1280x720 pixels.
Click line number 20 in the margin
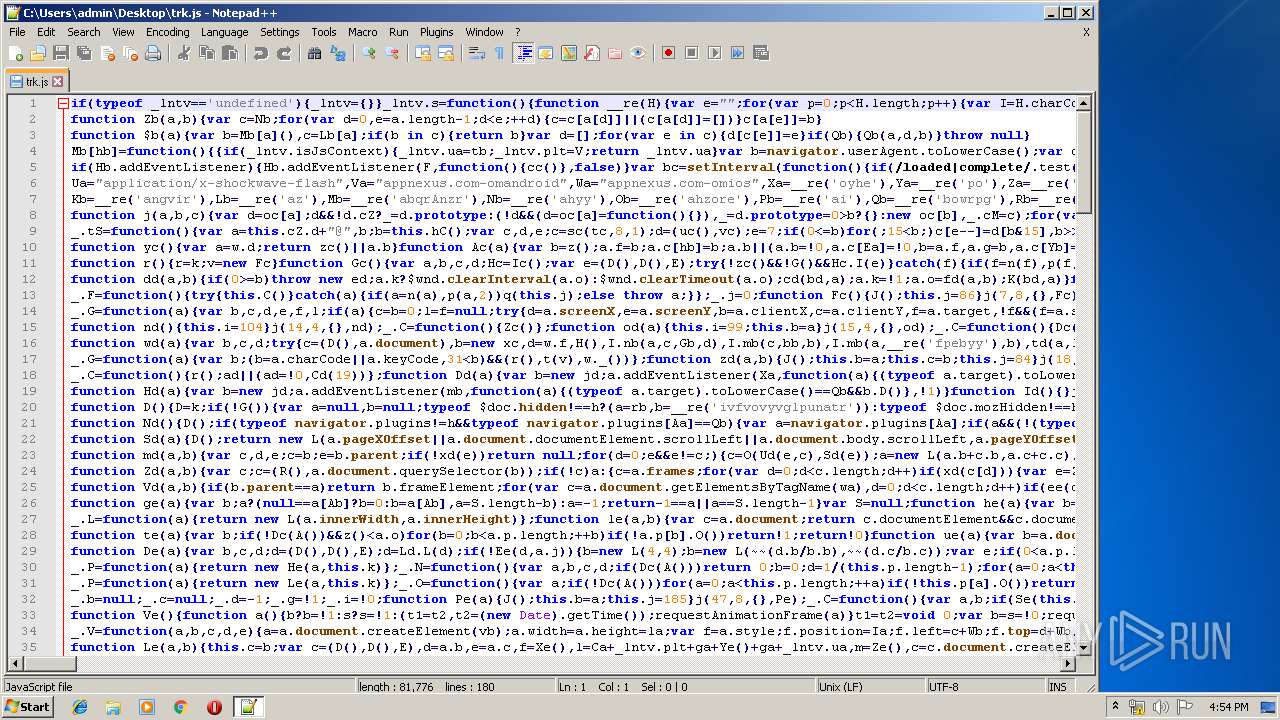tap(29, 407)
